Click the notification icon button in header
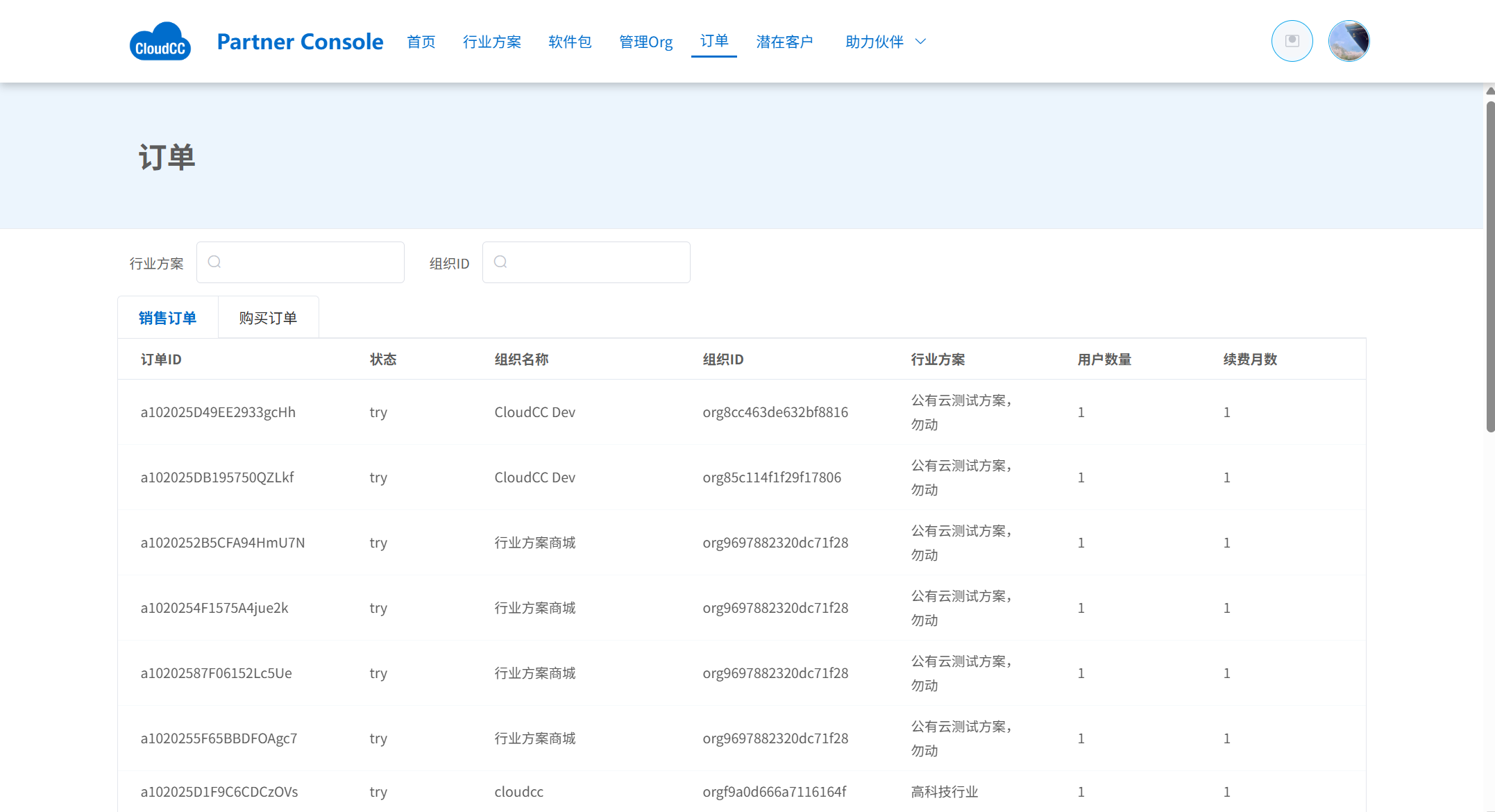This screenshot has height=812, width=1495. 1292,41
